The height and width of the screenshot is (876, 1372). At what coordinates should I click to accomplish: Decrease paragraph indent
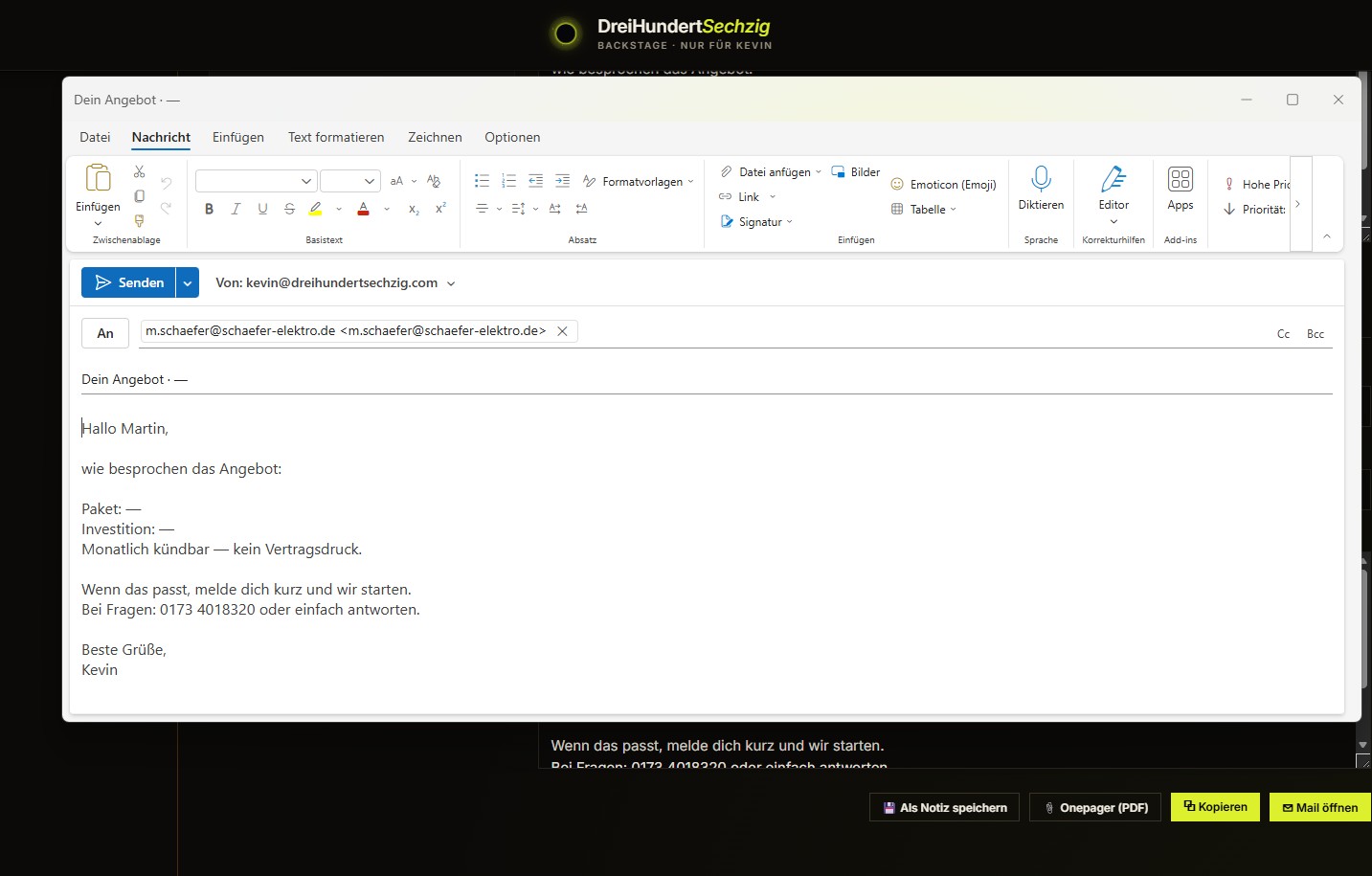(535, 181)
